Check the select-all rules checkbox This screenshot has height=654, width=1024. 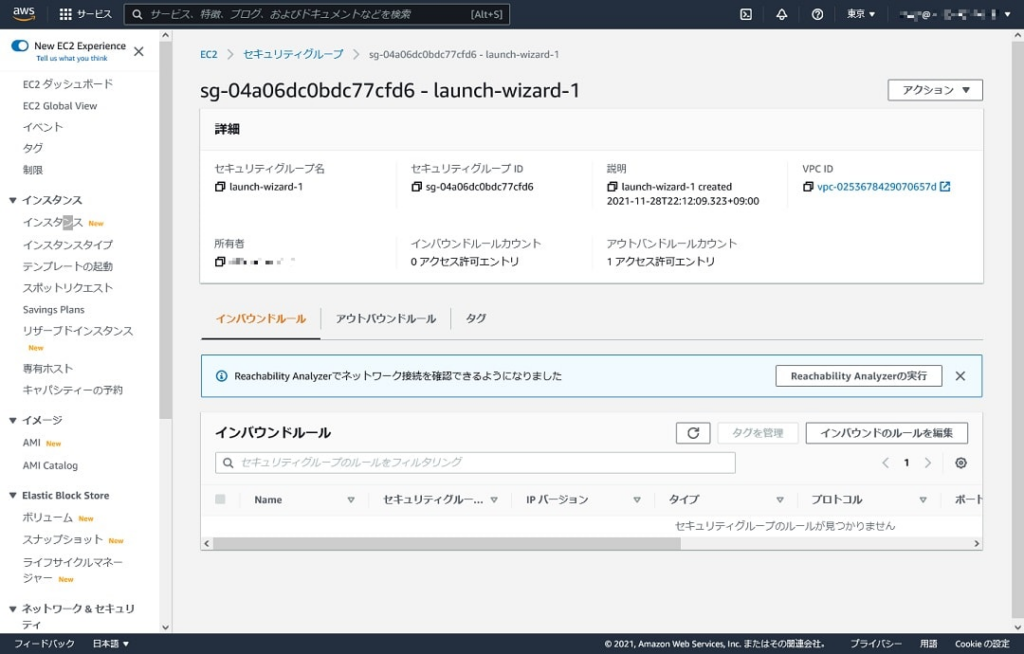pos(220,499)
